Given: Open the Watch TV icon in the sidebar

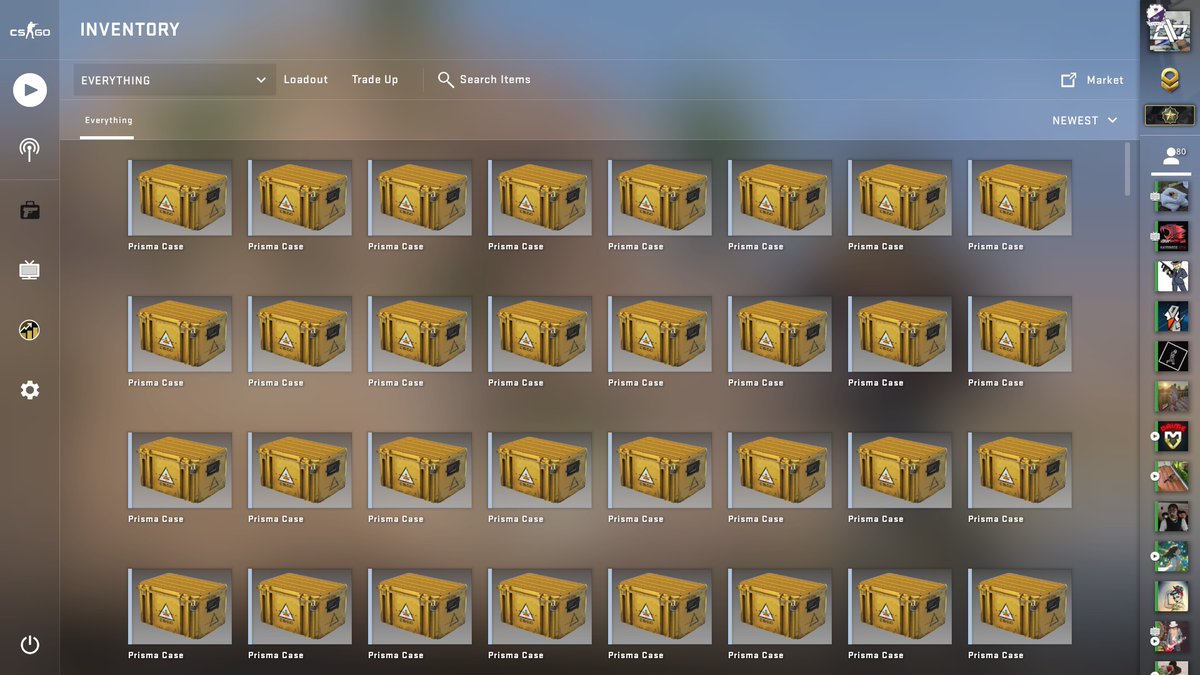Looking at the screenshot, I should pyautogui.click(x=30, y=270).
